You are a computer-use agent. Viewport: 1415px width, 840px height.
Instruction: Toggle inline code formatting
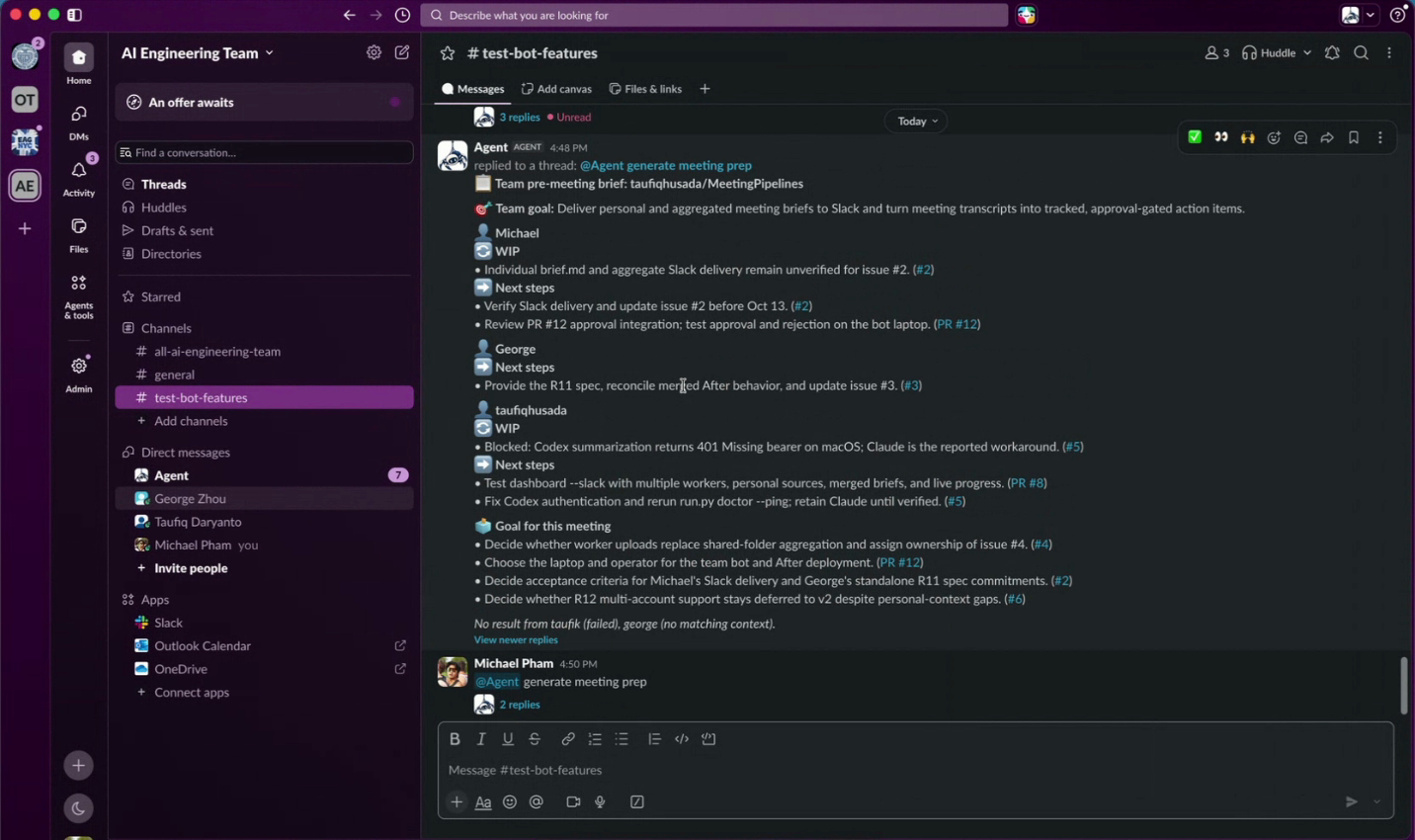(682, 739)
